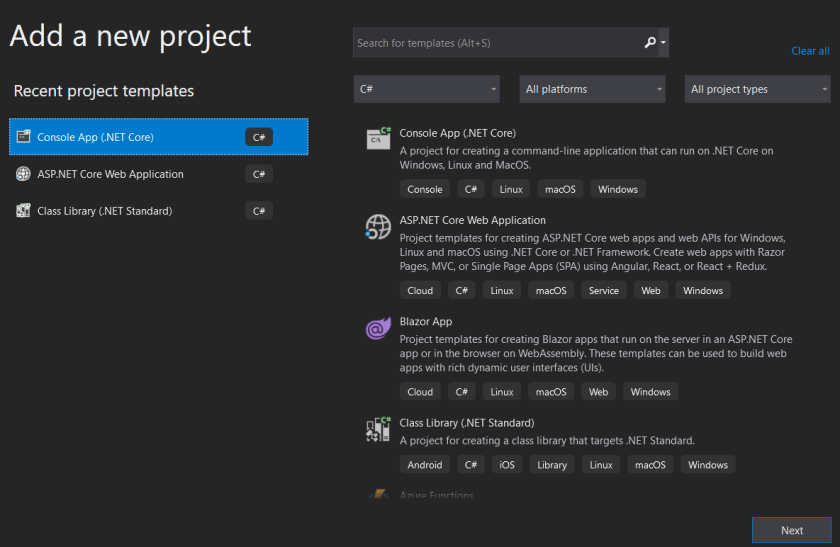Click the Cloud tag under Blazor App
This screenshot has width=840, height=547.
[420, 392]
